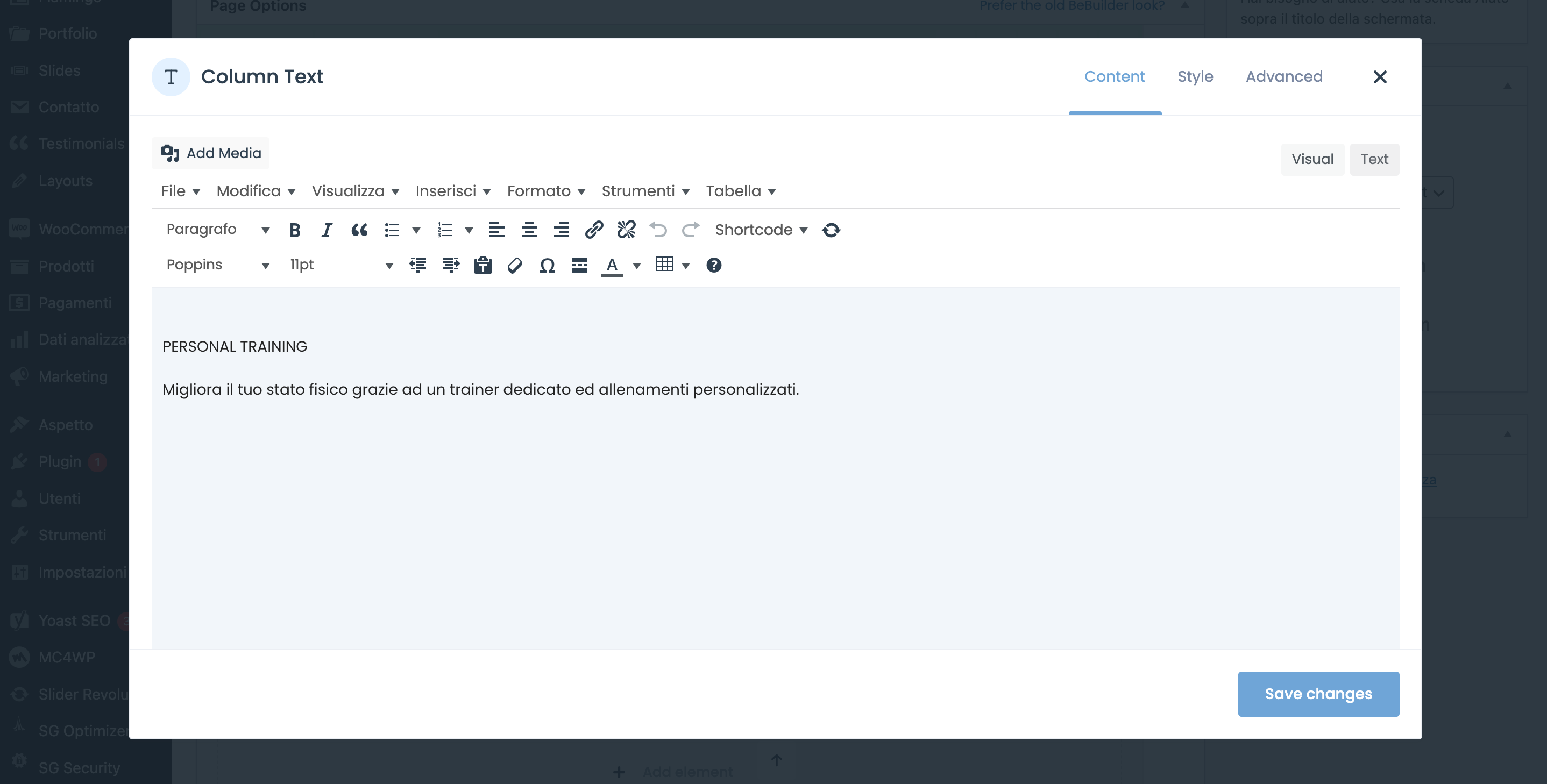
Task: Increase paragraph indent
Action: (x=450, y=265)
